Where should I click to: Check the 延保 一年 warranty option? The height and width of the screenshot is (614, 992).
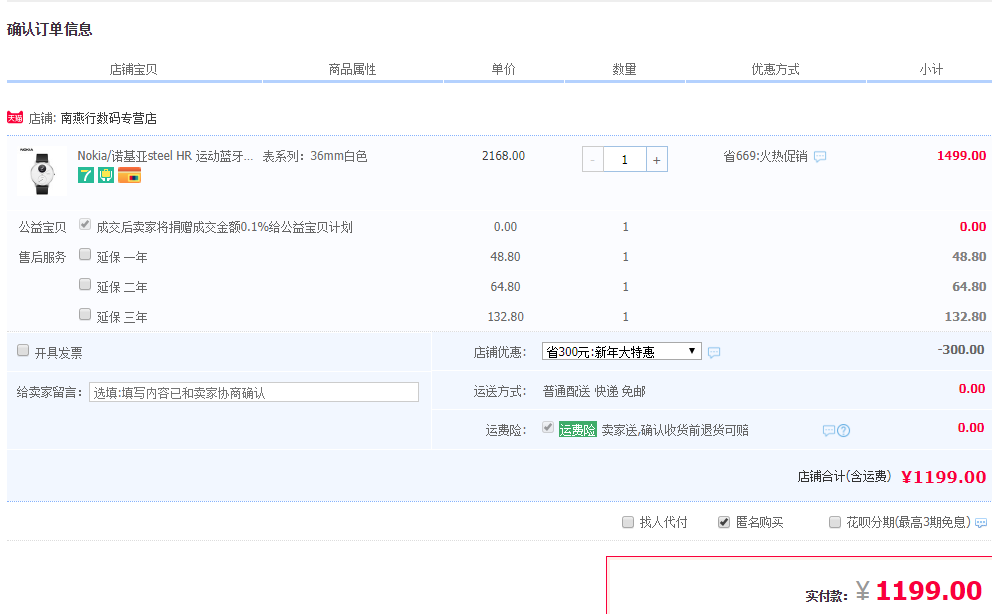click(x=85, y=254)
